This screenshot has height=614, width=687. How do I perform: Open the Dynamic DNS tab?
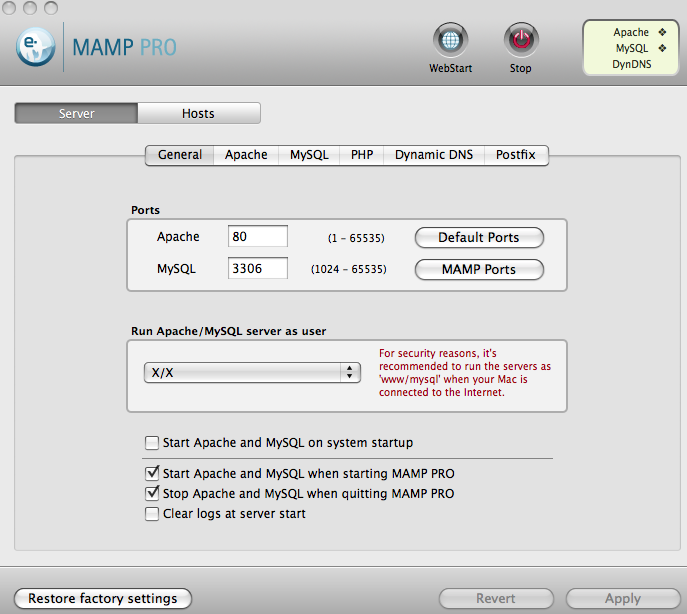pyautogui.click(x=434, y=155)
